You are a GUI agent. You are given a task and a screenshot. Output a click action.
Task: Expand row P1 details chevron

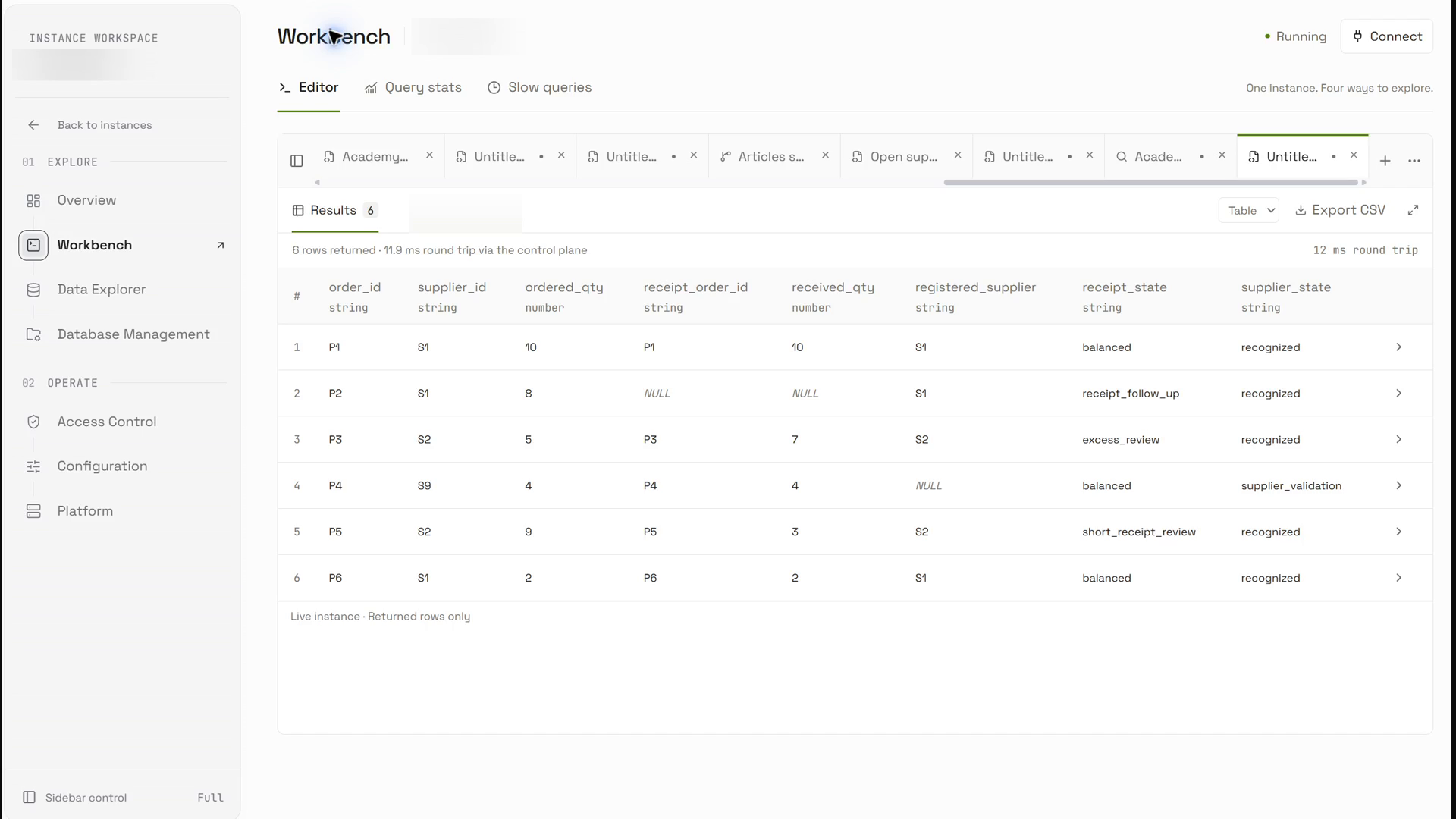point(1398,347)
